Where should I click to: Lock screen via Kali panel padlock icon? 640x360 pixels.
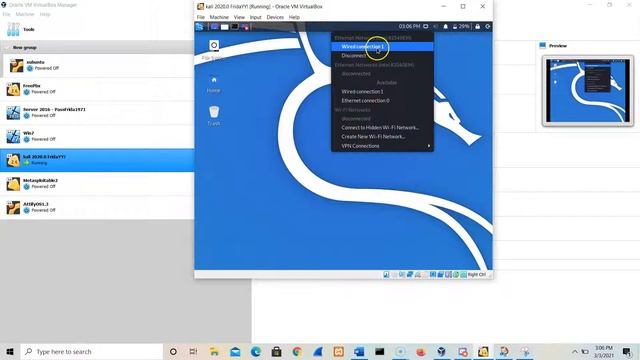tap(478, 27)
